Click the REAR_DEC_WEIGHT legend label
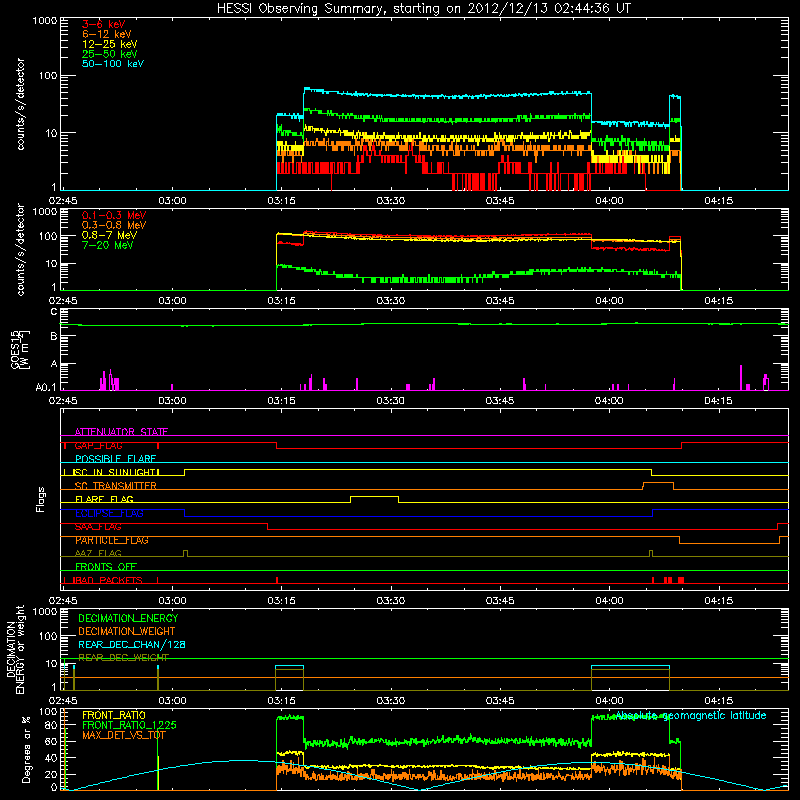 pos(123,658)
